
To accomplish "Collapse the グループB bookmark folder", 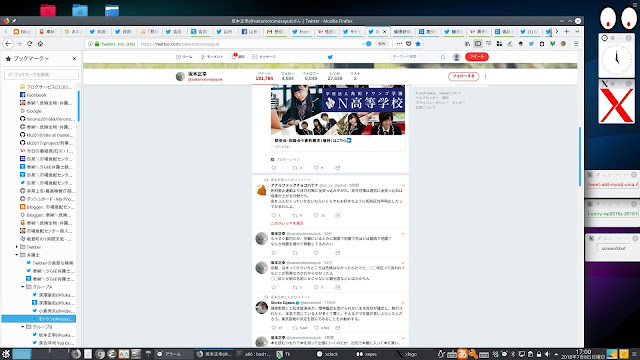I will pyautogui.click(x=23, y=327).
